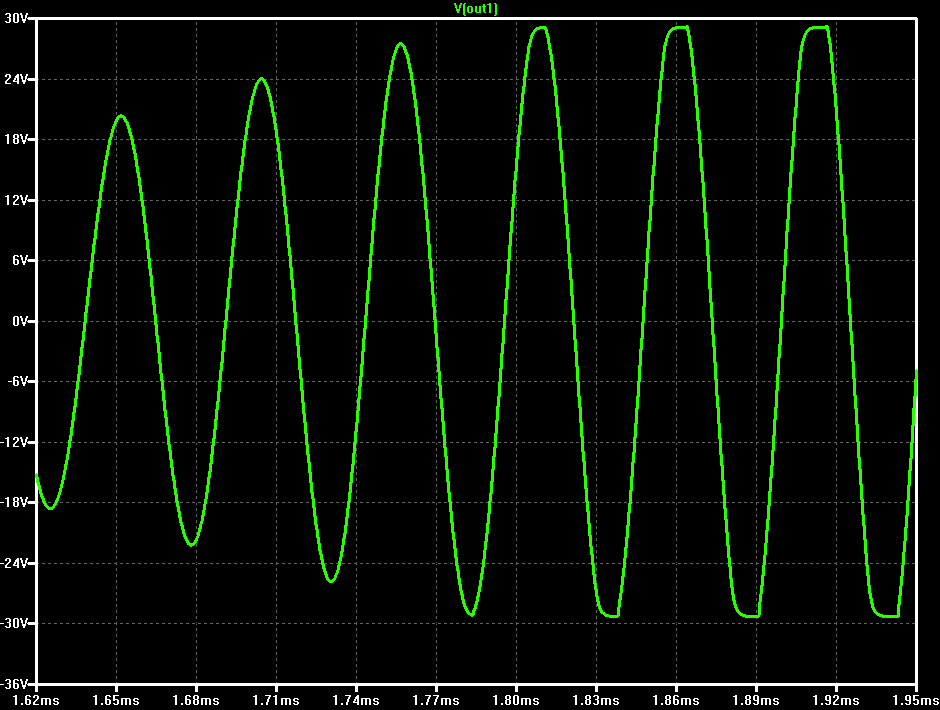This screenshot has height=710, width=940.
Task: Click the V(out1) trace label
Action: (476, 8)
